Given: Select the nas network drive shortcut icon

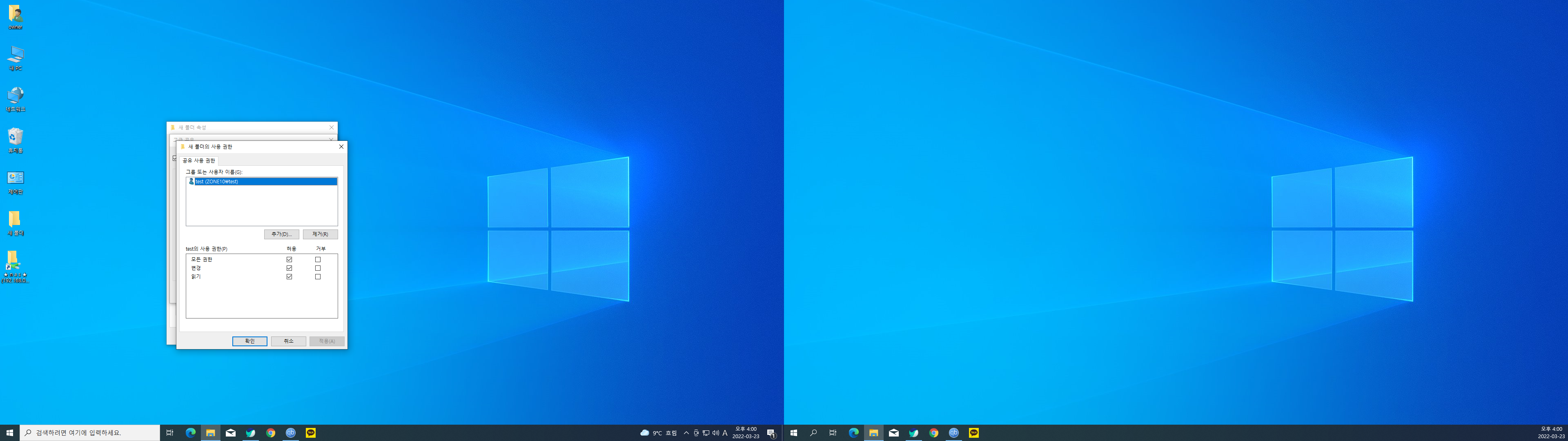Looking at the screenshot, I should (x=15, y=267).
